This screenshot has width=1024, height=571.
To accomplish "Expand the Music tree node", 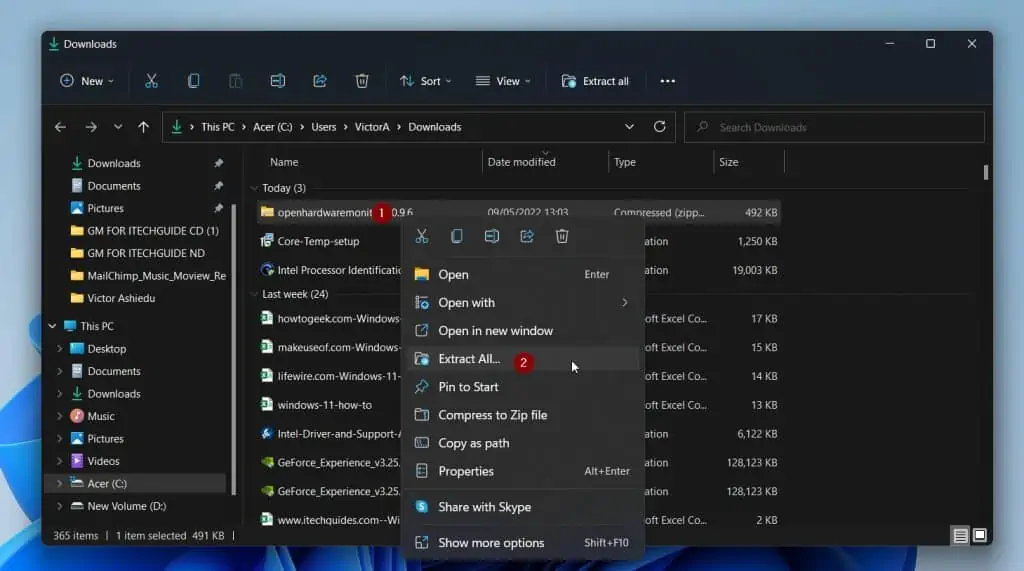I will tap(59, 416).
